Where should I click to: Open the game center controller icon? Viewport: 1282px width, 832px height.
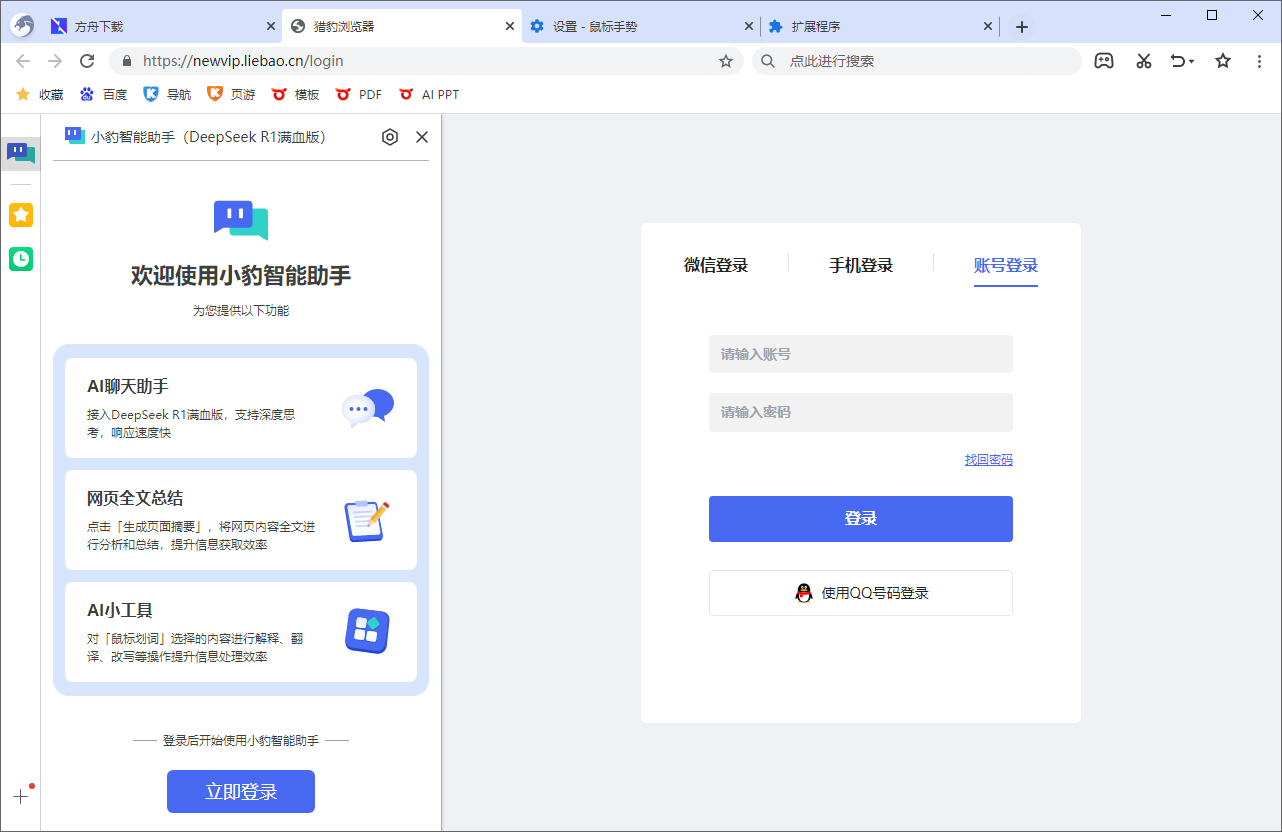pos(1104,61)
